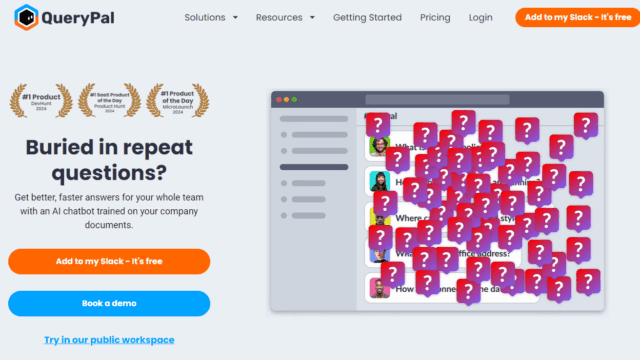640x360 pixels.
Task: Click the #1 Product DevHunt 2024 badge
Action: [41, 101]
